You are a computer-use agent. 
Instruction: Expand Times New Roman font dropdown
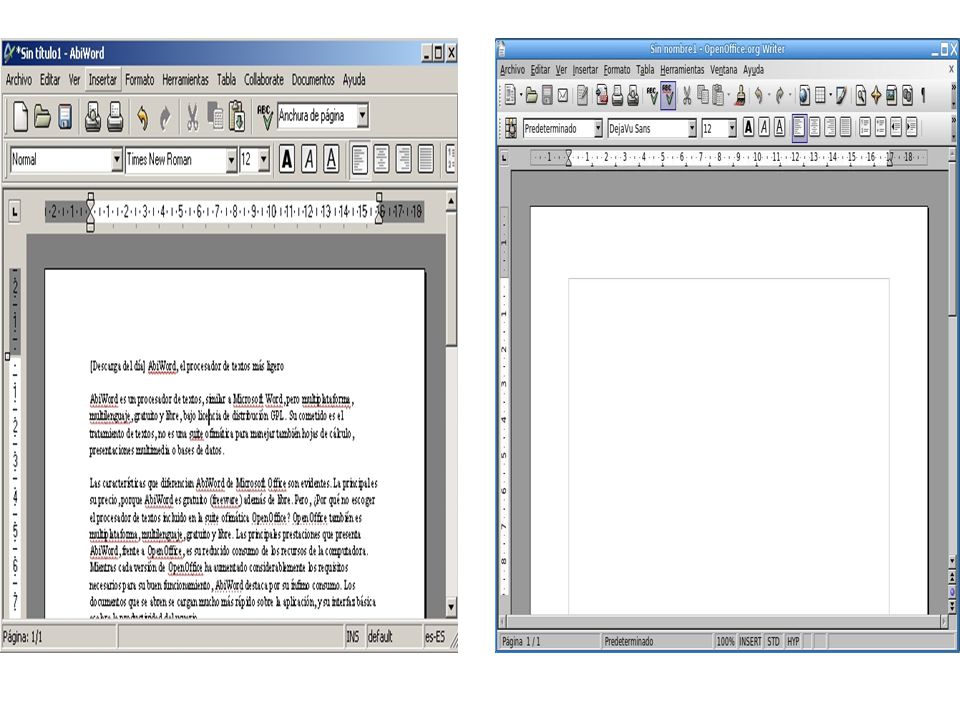coord(231,160)
